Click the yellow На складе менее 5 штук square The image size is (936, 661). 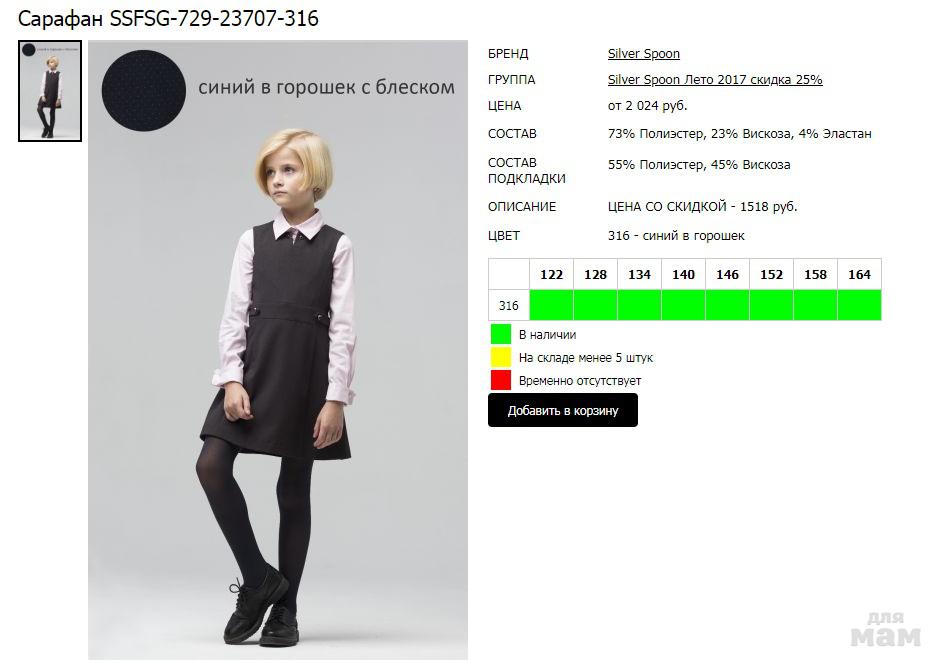point(501,357)
